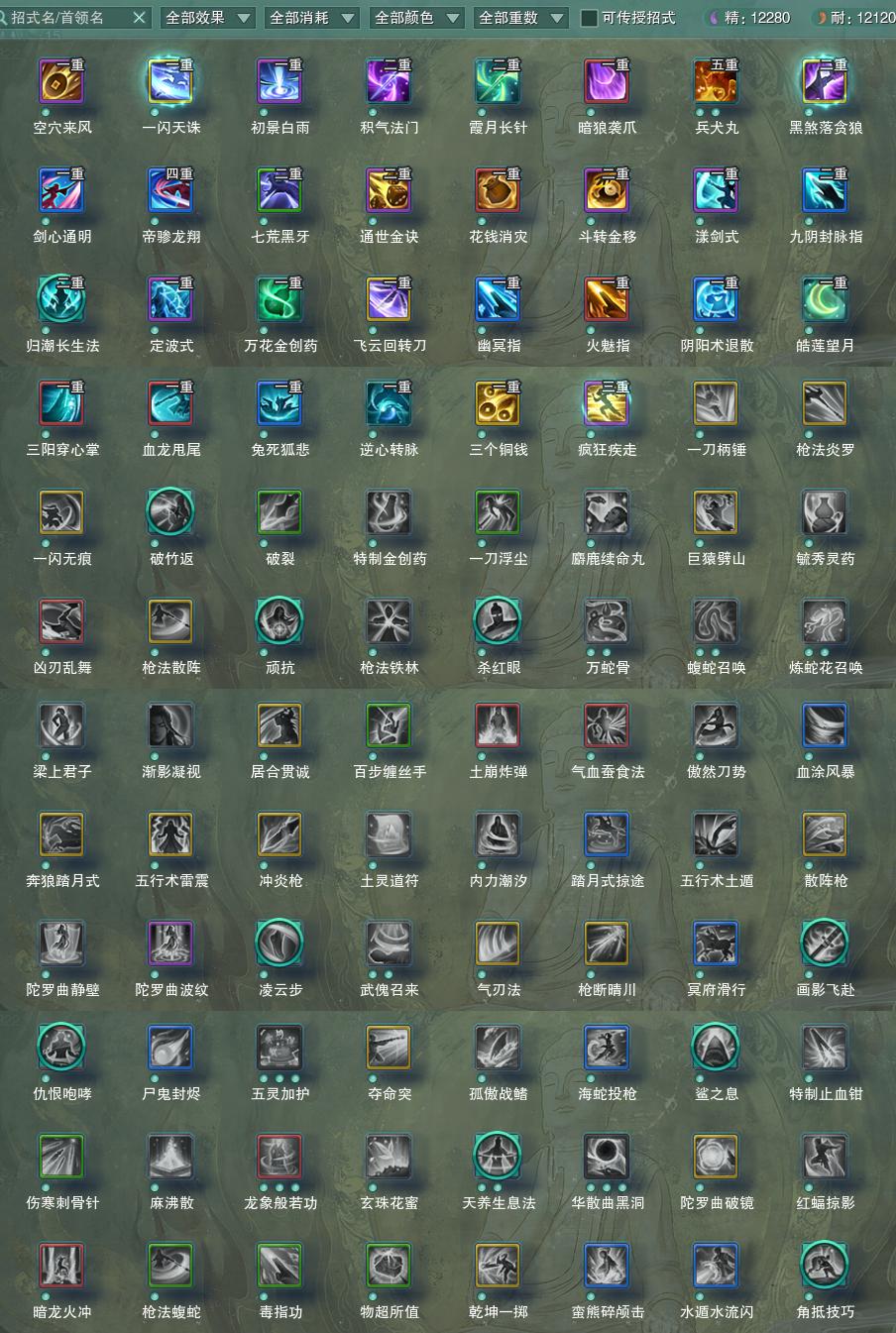Select the 剑心通明 skill icon
The width and height of the screenshot is (896, 1333).
(x=61, y=191)
